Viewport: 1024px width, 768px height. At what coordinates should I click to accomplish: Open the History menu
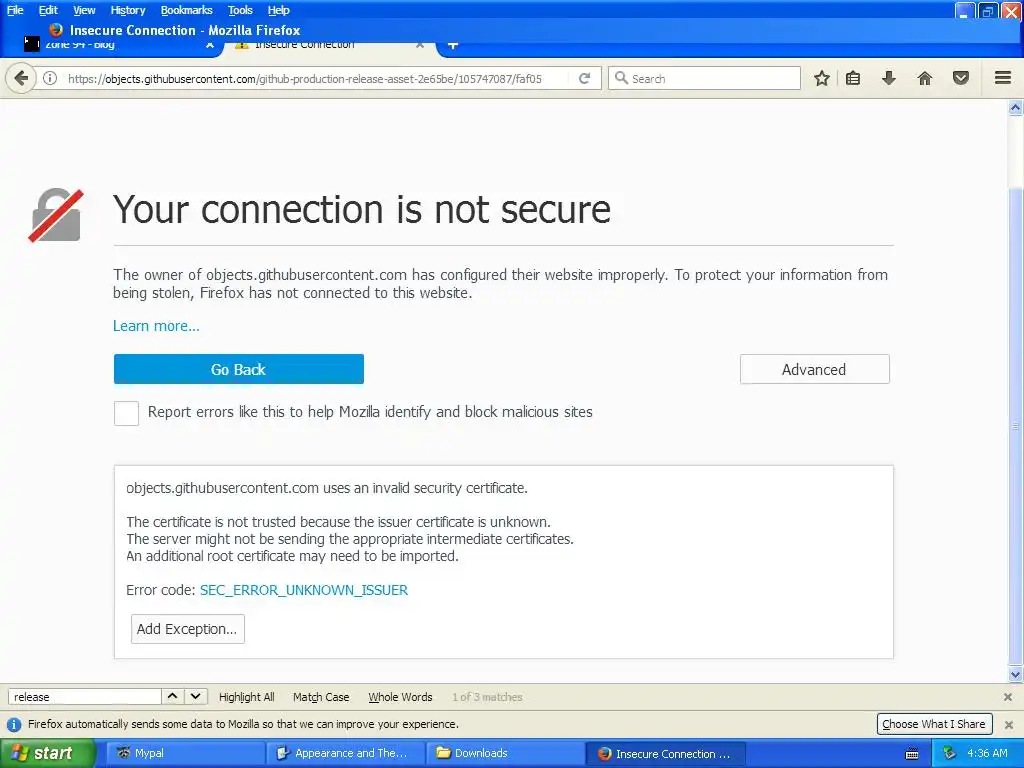(128, 10)
